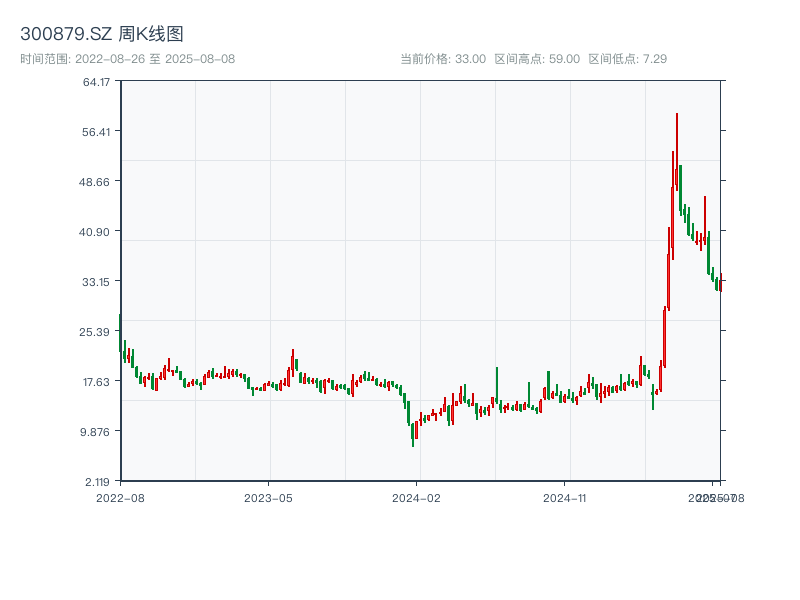This screenshot has width=800, height=600.
Task: Click the x-axis label 2024-11
Action: 564,498
